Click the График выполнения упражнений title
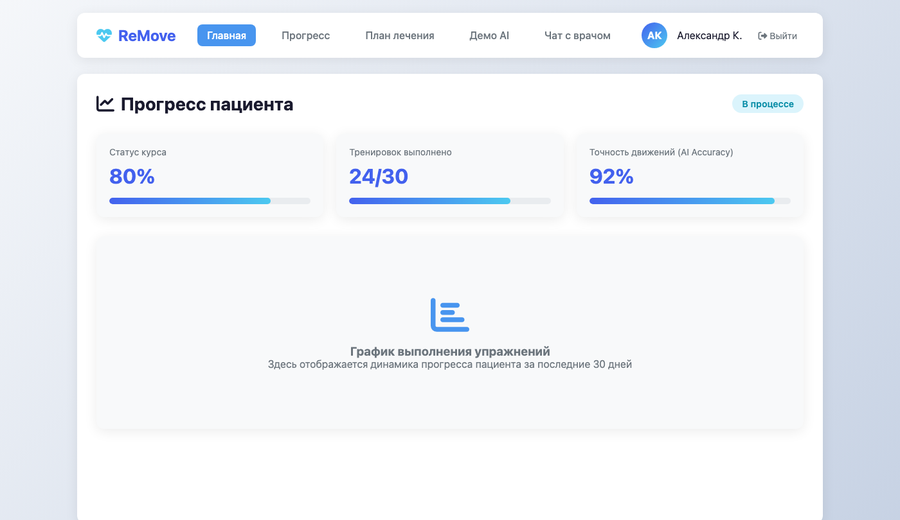This screenshot has height=520, width=900. pos(450,351)
